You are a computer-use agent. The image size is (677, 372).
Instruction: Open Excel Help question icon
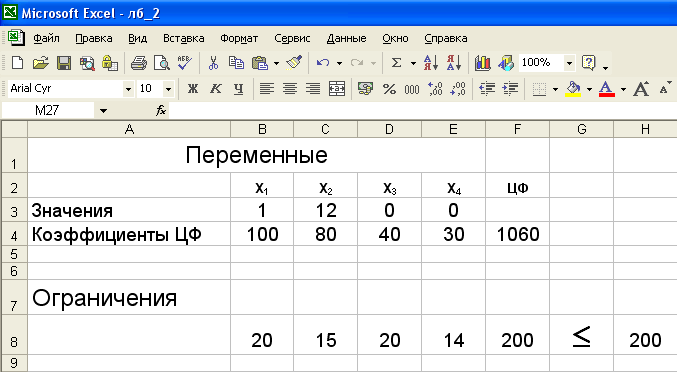coord(588,63)
